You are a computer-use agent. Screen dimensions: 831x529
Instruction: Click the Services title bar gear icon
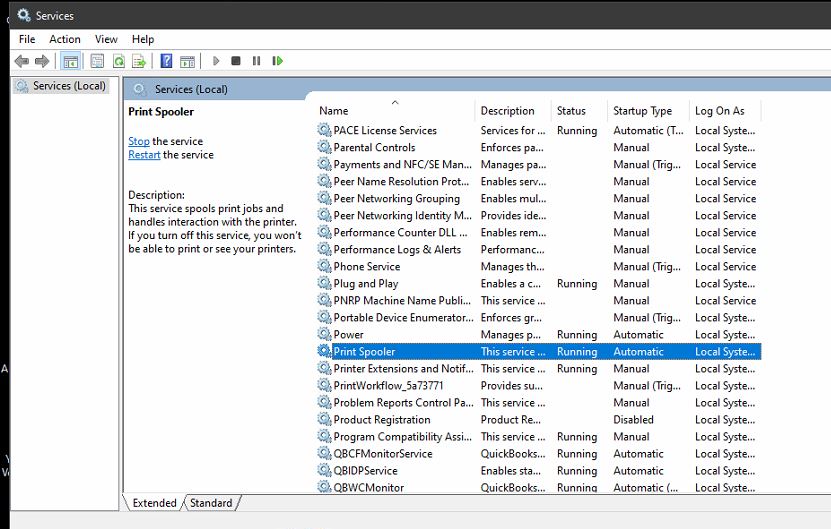[x=24, y=15]
